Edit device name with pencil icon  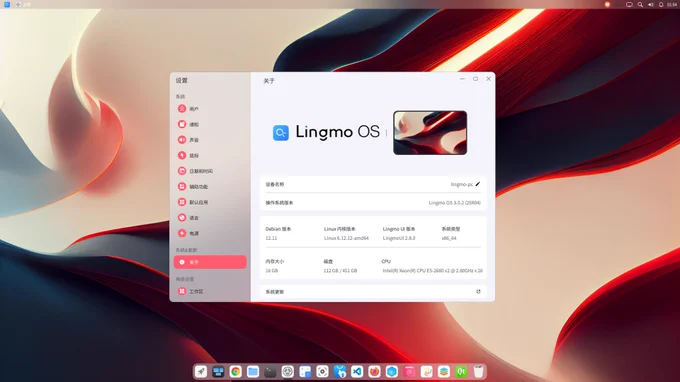[x=478, y=184]
